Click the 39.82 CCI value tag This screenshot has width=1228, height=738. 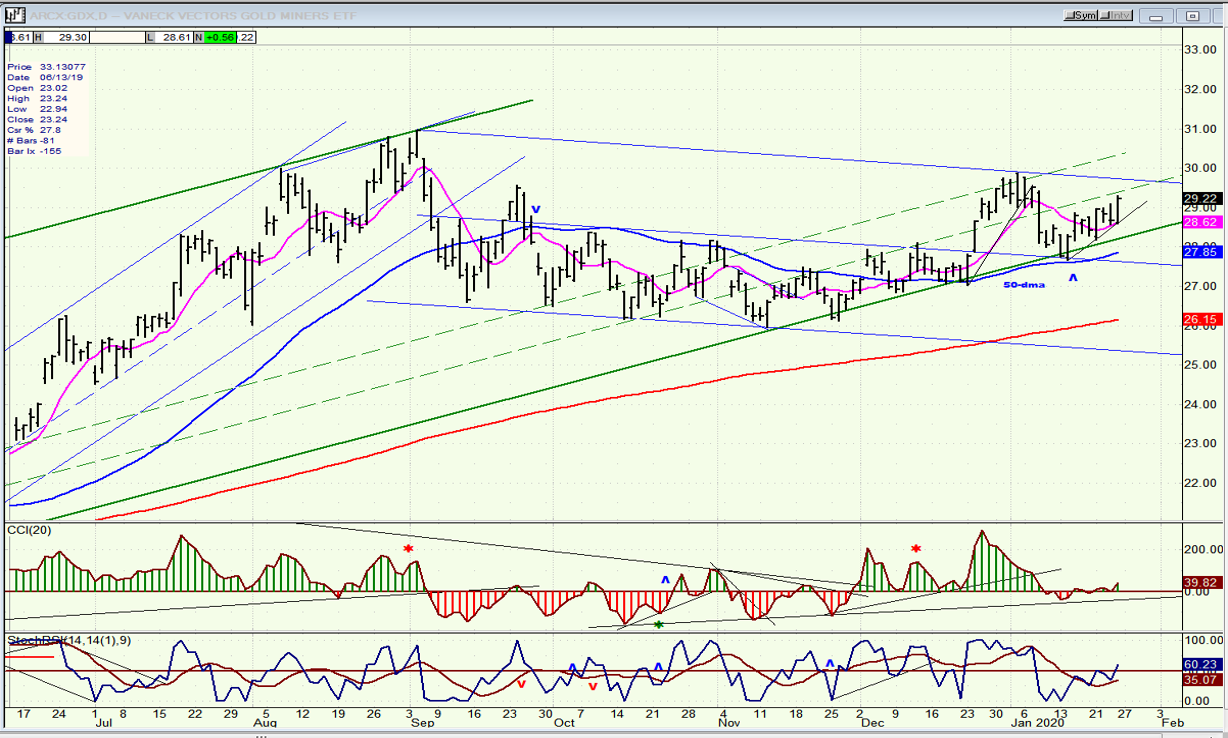point(1200,582)
